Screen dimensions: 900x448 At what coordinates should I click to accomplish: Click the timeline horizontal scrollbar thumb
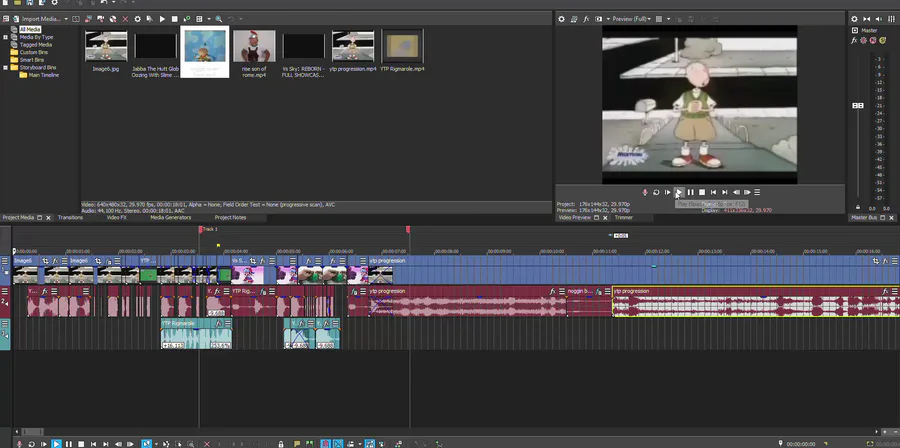(x=32, y=431)
